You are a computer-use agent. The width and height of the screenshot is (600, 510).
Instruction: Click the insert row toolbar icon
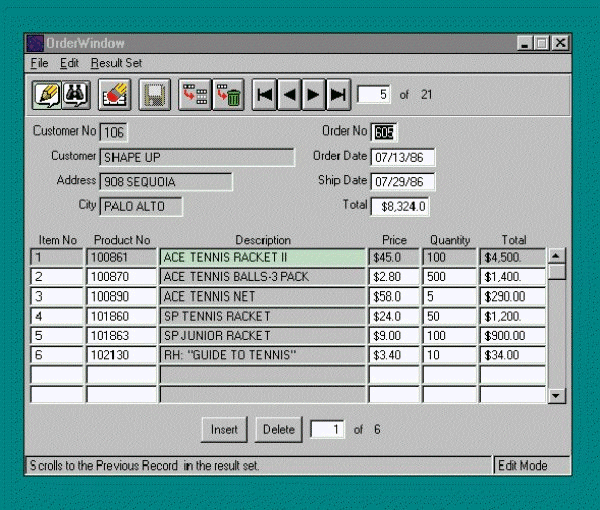194,95
